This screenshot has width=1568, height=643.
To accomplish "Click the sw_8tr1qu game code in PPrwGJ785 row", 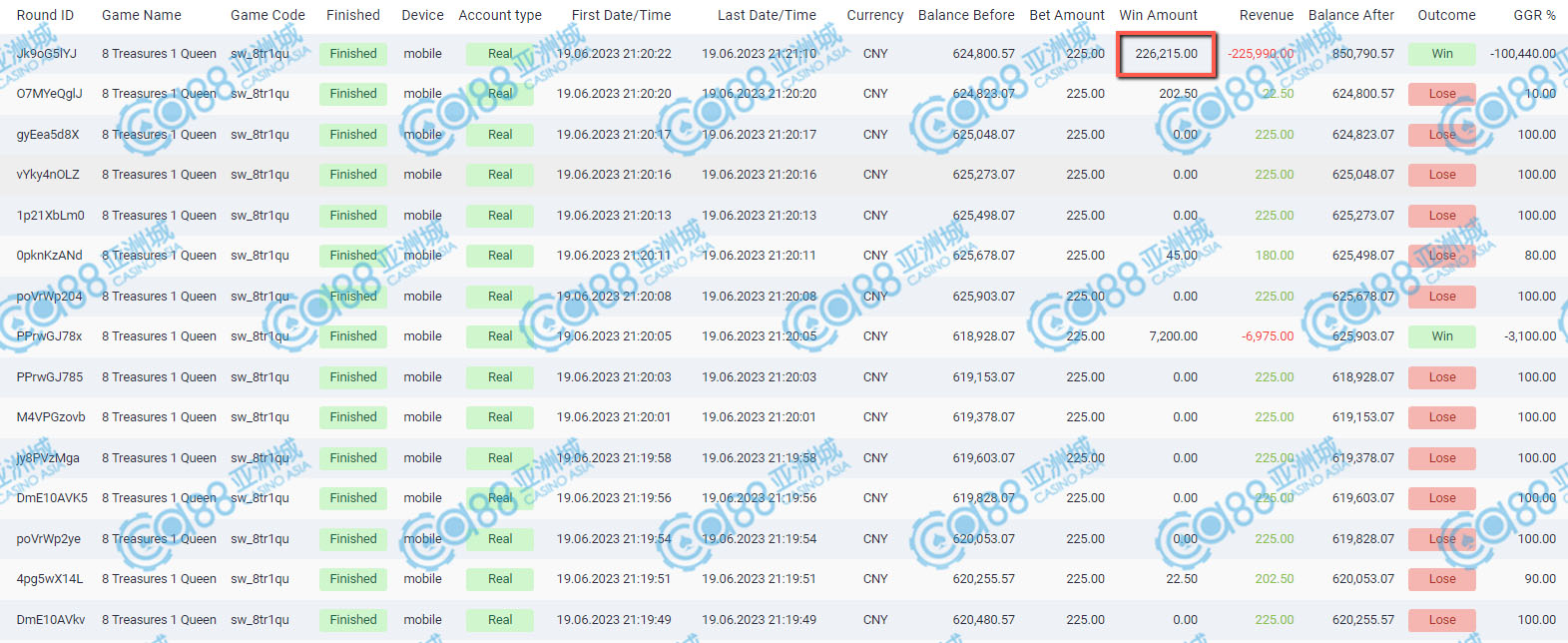I will (x=260, y=377).
